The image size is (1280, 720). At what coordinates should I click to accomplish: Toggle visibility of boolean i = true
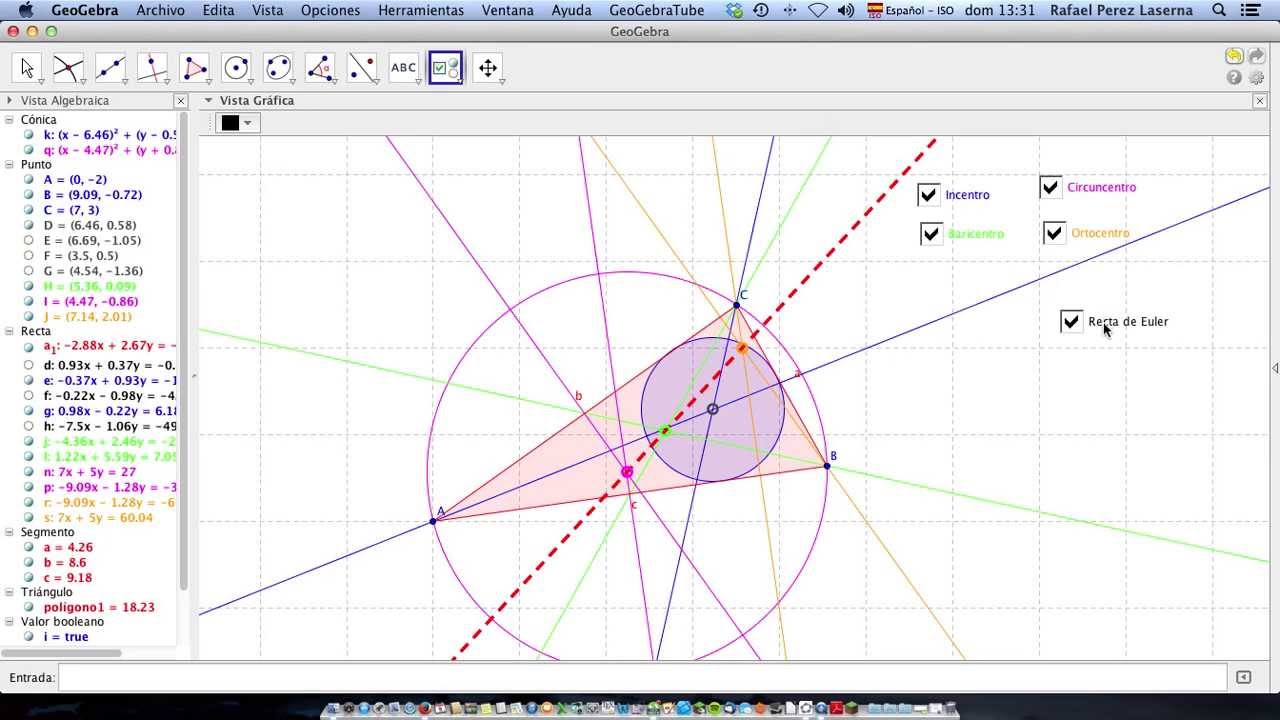point(30,636)
